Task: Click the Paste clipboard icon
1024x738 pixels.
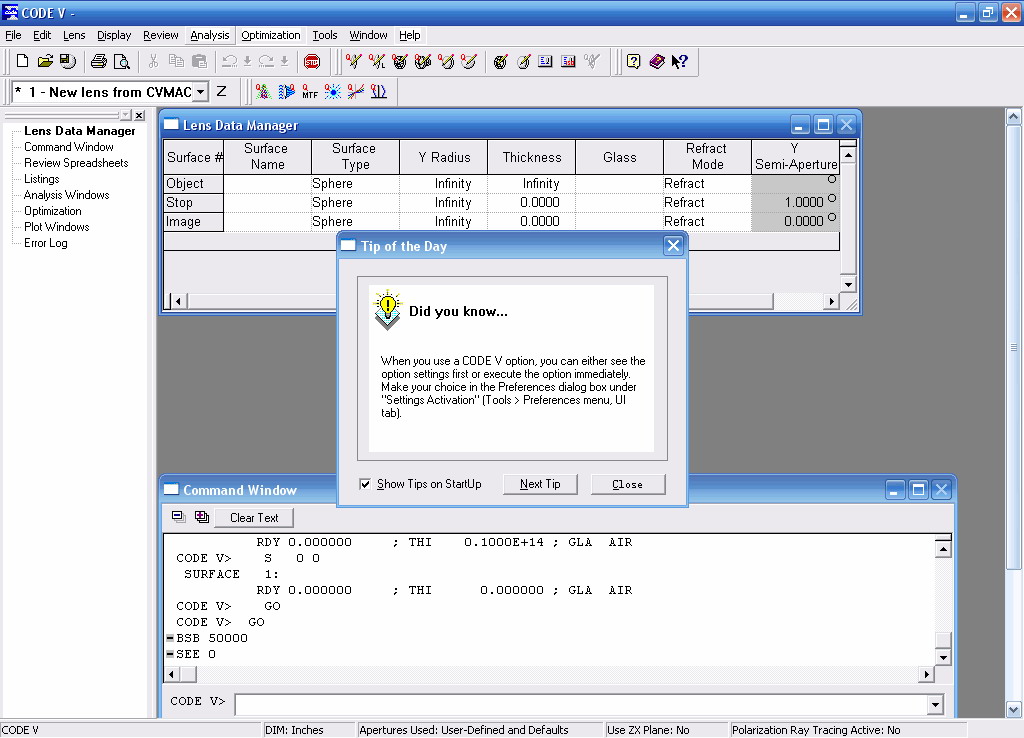Action: coord(199,61)
